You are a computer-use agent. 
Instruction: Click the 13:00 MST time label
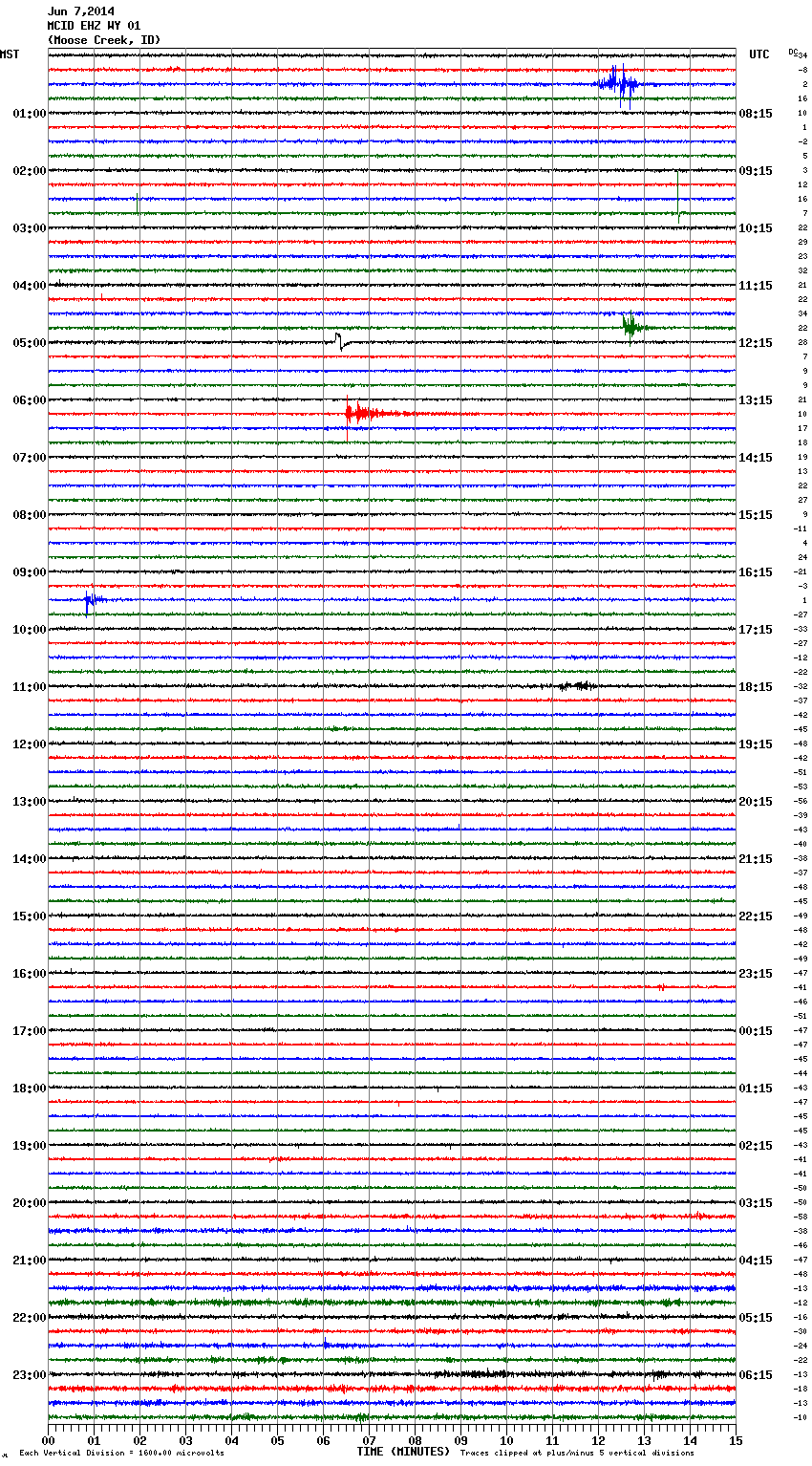30,802
